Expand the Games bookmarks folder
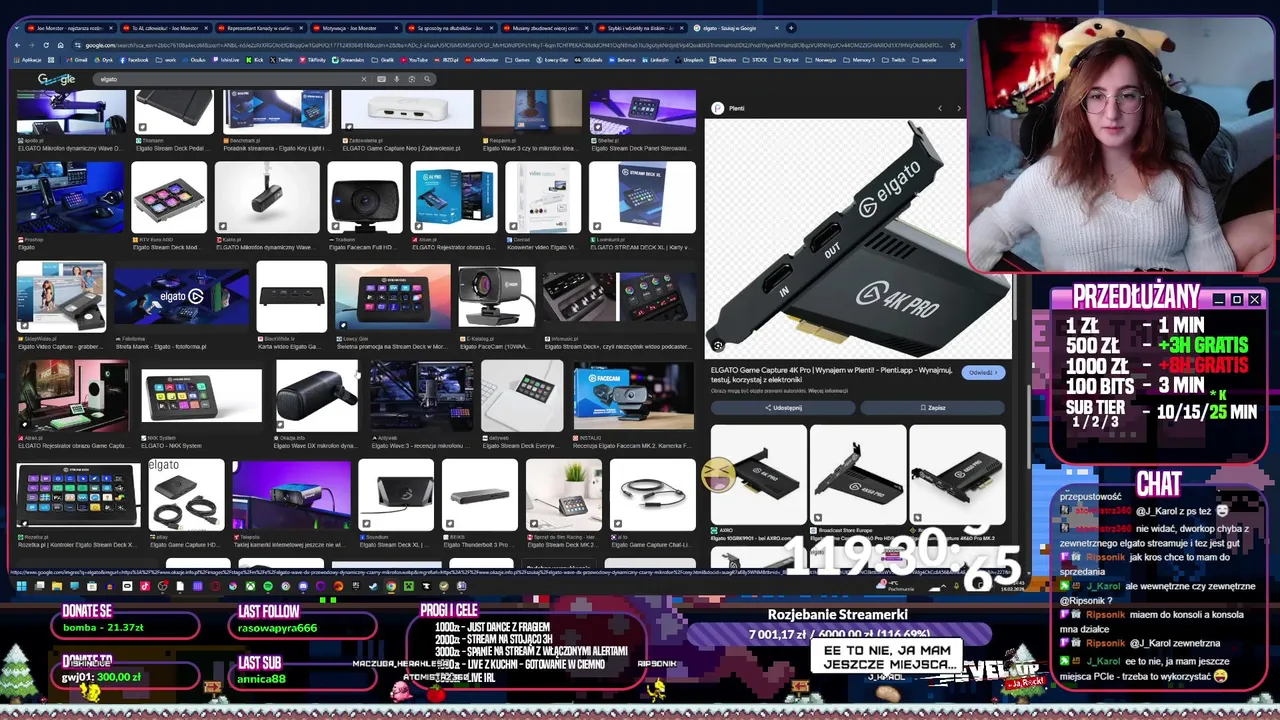Image resolution: width=1280 pixels, height=720 pixels. (x=517, y=60)
